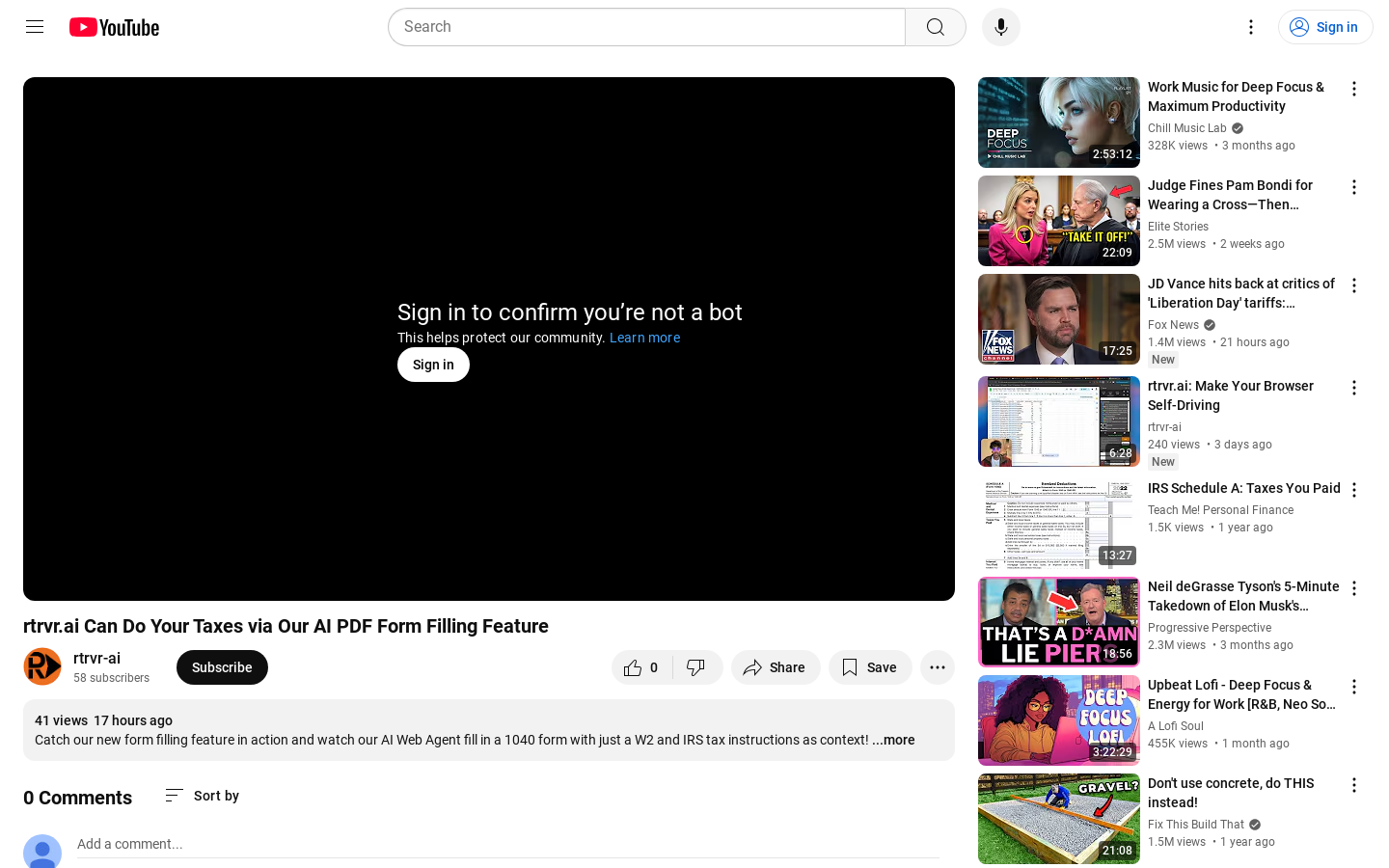
Task: Save video to a playlist
Action: click(870, 667)
